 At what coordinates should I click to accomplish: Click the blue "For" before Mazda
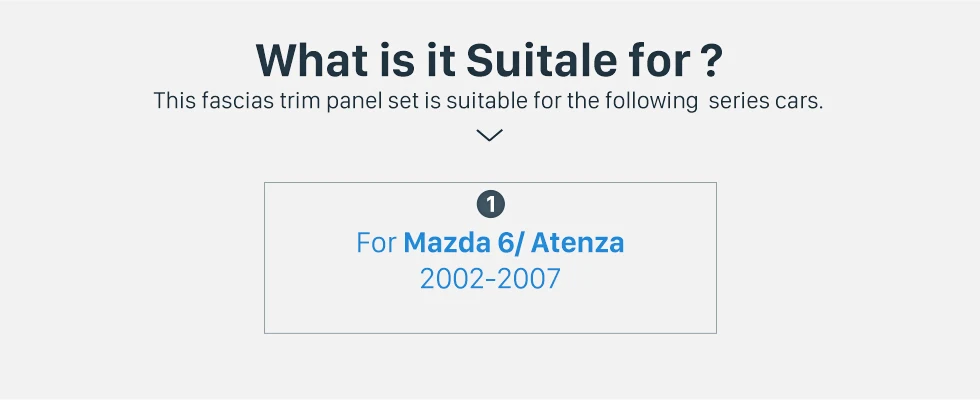tap(376, 243)
